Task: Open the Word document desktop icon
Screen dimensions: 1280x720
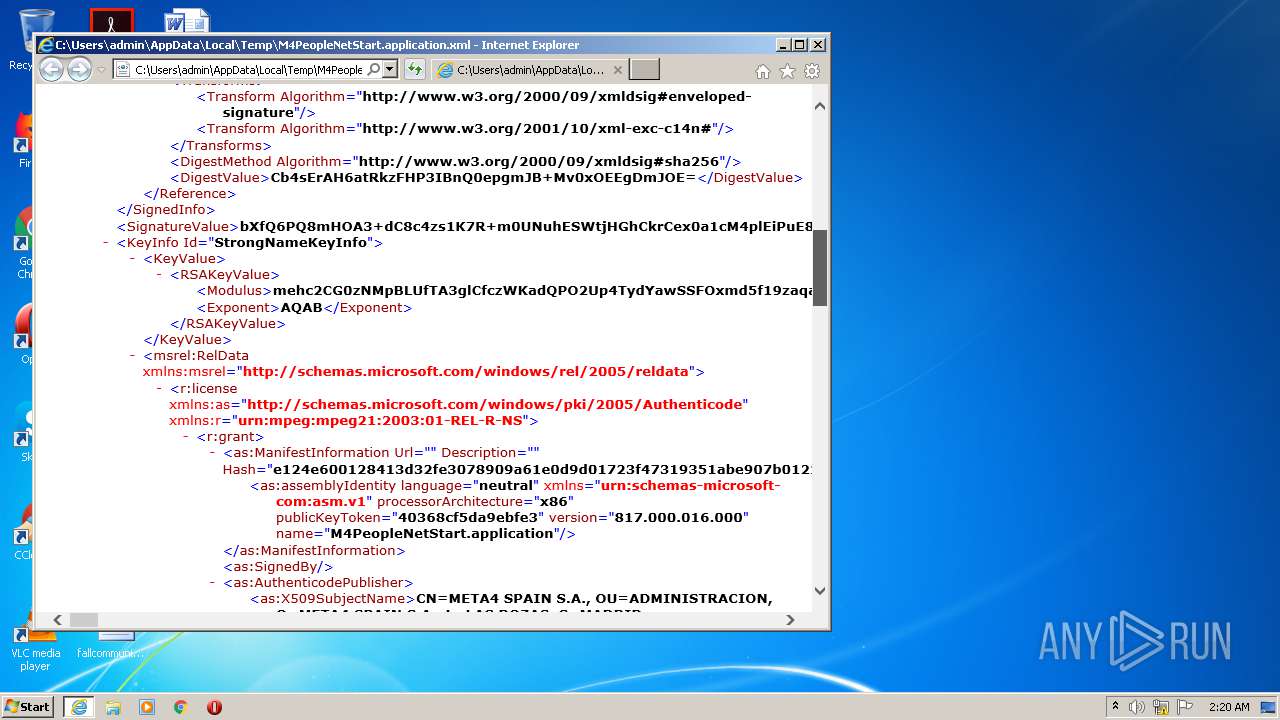Action: 187,21
